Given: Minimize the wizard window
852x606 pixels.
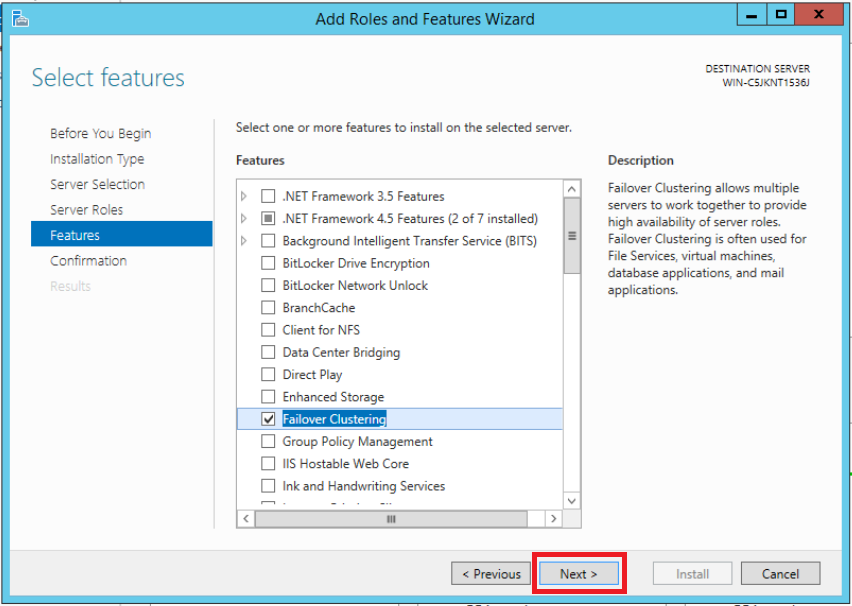Looking at the screenshot, I should tap(750, 15).
